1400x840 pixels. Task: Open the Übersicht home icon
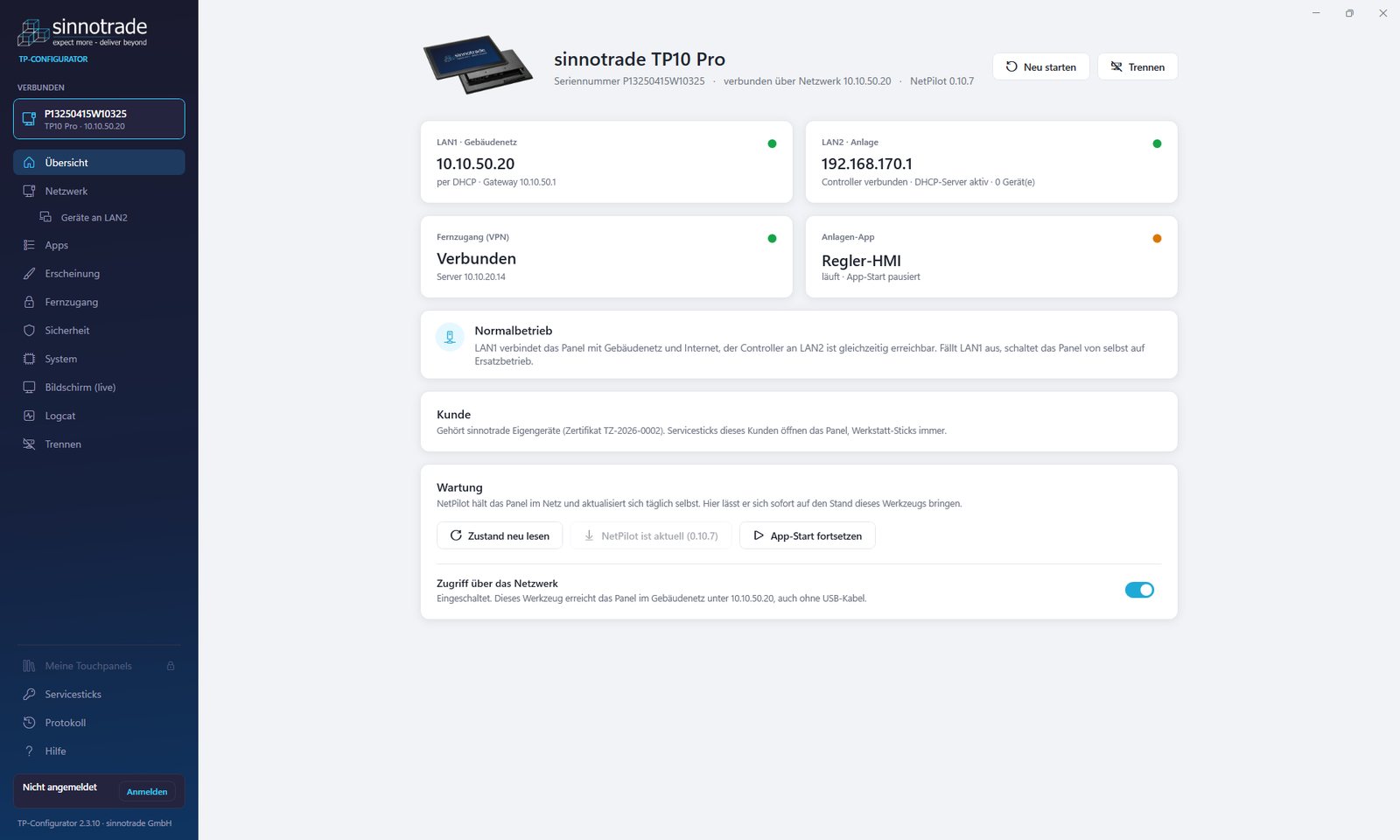pyautogui.click(x=29, y=163)
